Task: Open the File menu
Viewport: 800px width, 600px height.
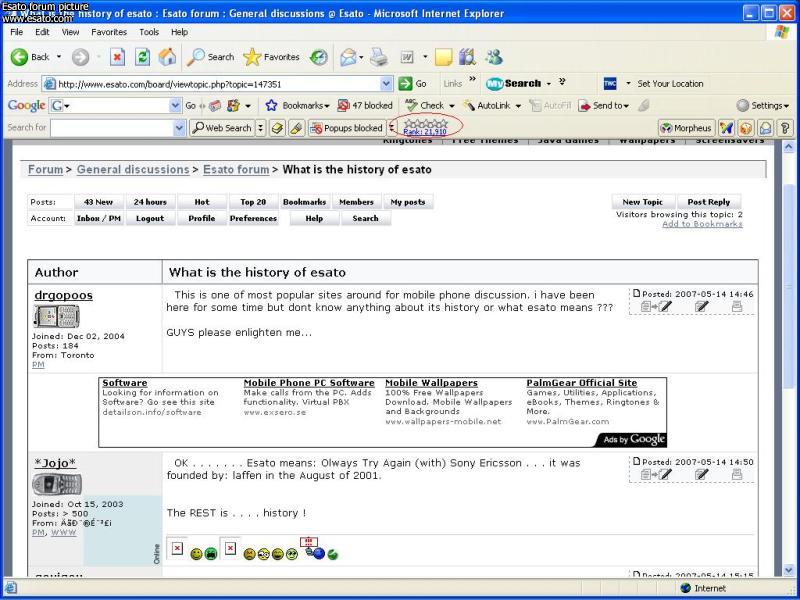Action: click(x=16, y=32)
